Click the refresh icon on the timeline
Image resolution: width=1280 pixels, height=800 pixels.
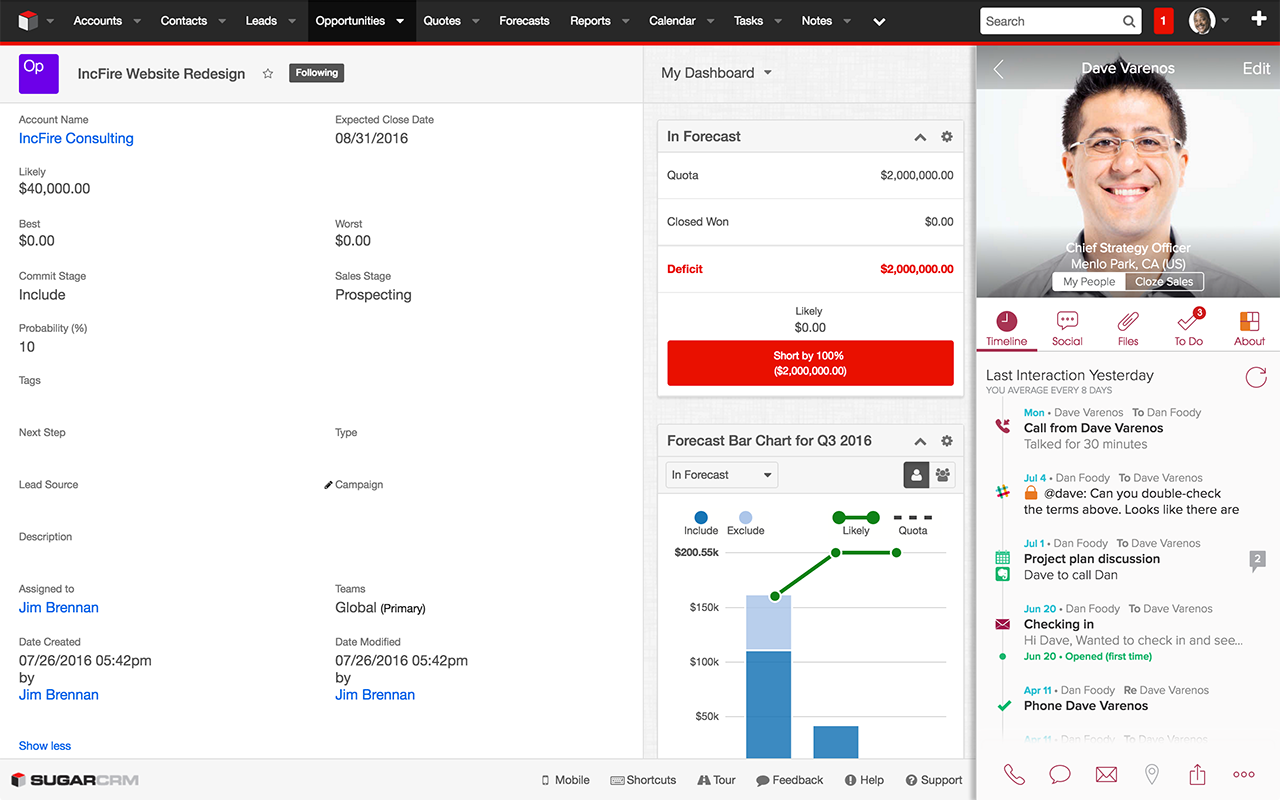[1255, 378]
